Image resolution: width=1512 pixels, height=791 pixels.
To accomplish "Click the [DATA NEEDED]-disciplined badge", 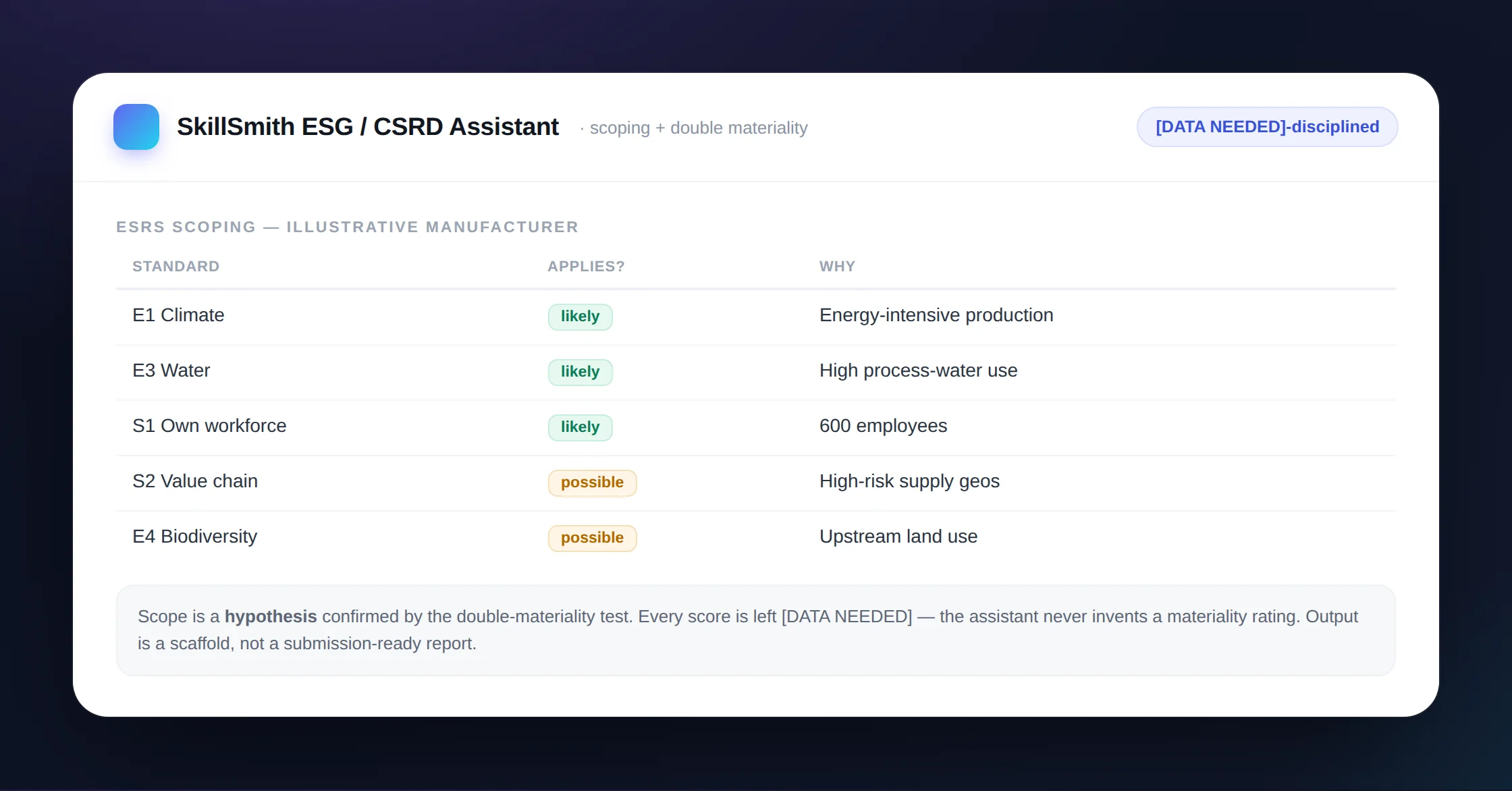I will (x=1267, y=127).
